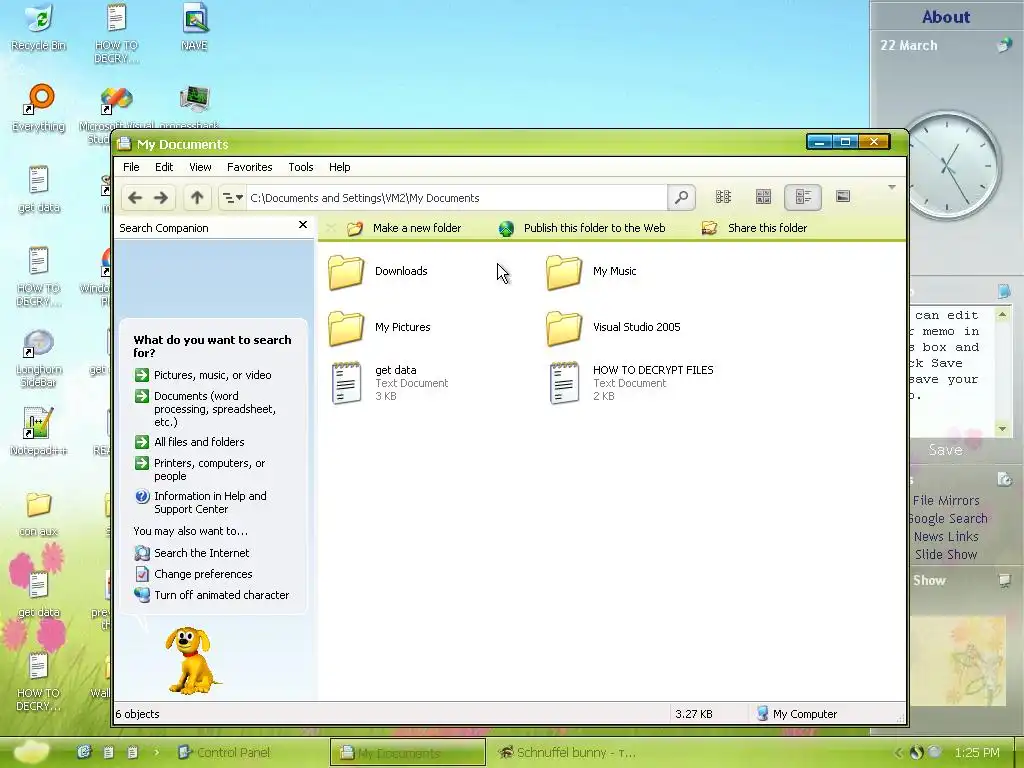Select the My Pictures folder

coord(379,327)
